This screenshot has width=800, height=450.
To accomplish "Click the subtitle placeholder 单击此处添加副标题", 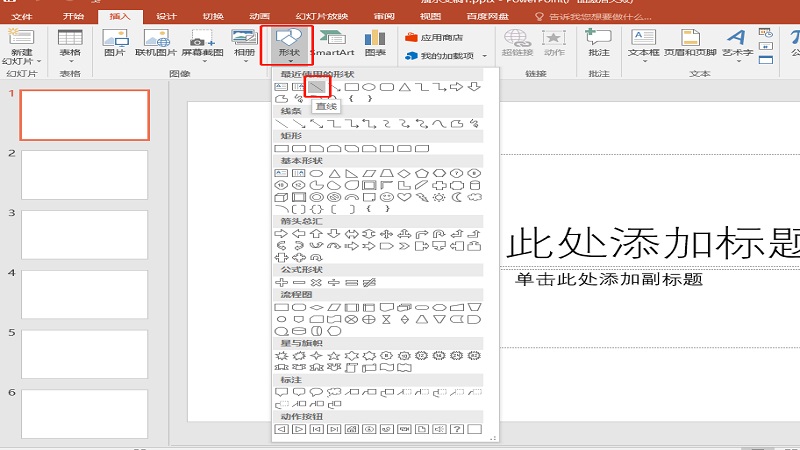I will (x=608, y=279).
